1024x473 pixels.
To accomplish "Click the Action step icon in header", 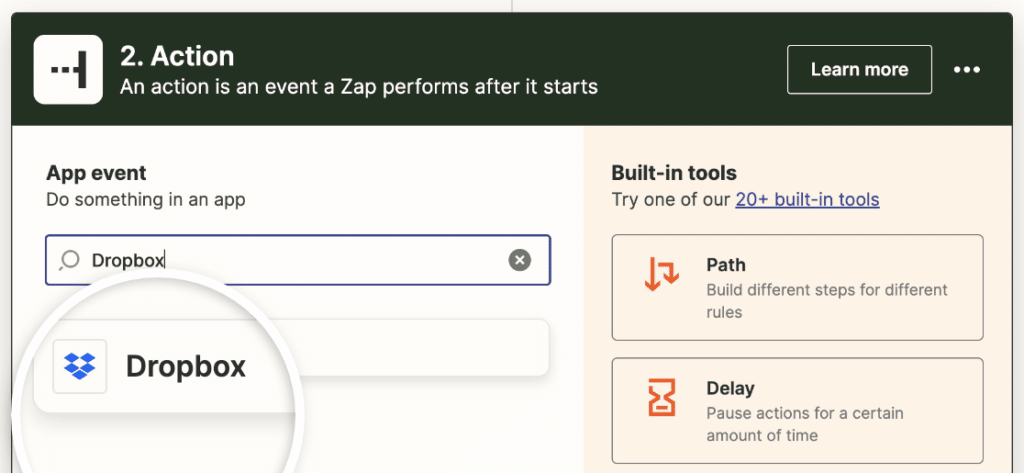I will click(x=68, y=69).
